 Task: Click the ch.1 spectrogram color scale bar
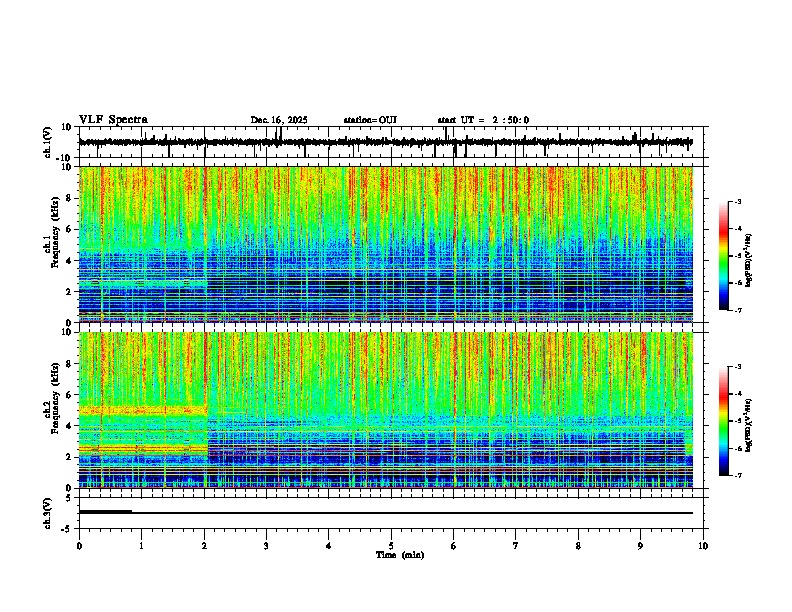pos(723,256)
